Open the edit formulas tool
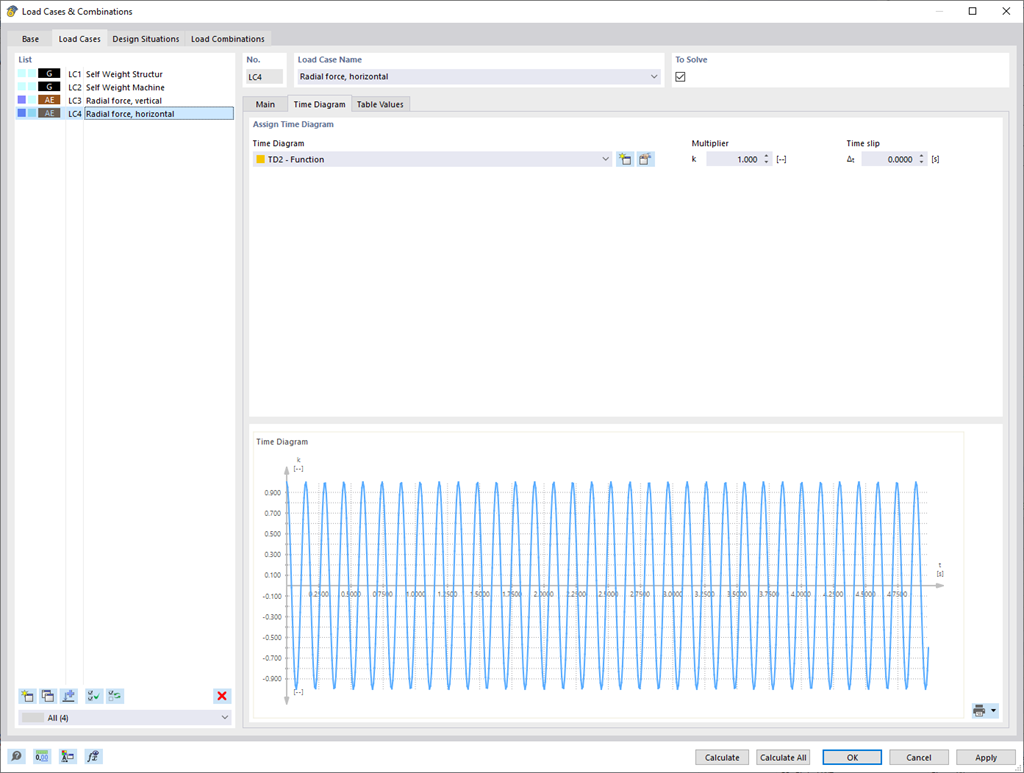Image resolution: width=1024 pixels, height=773 pixels. pyautogui.click(x=92, y=756)
